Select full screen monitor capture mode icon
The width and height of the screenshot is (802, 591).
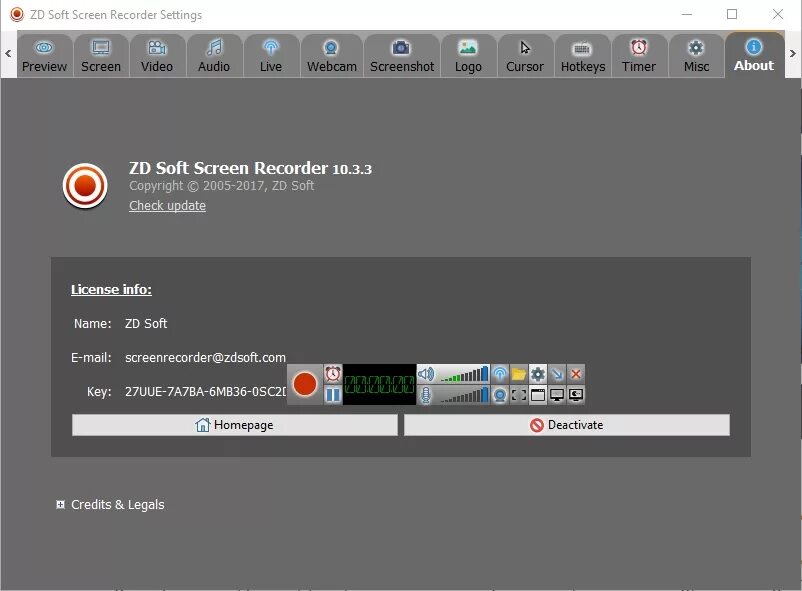pyautogui.click(x=557, y=395)
